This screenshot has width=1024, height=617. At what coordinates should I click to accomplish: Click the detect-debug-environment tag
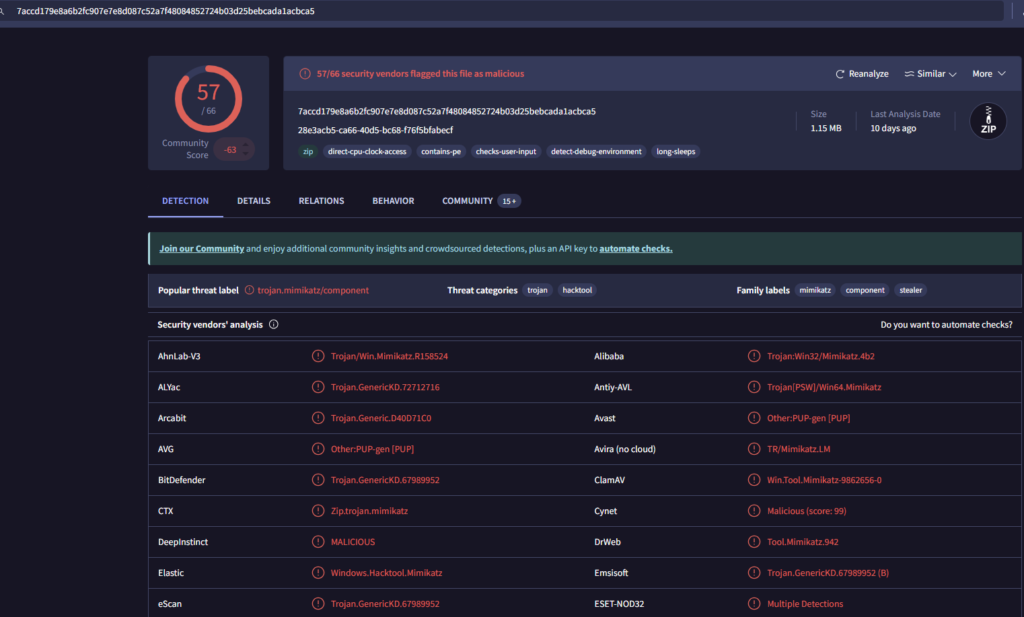tap(596, 151)
